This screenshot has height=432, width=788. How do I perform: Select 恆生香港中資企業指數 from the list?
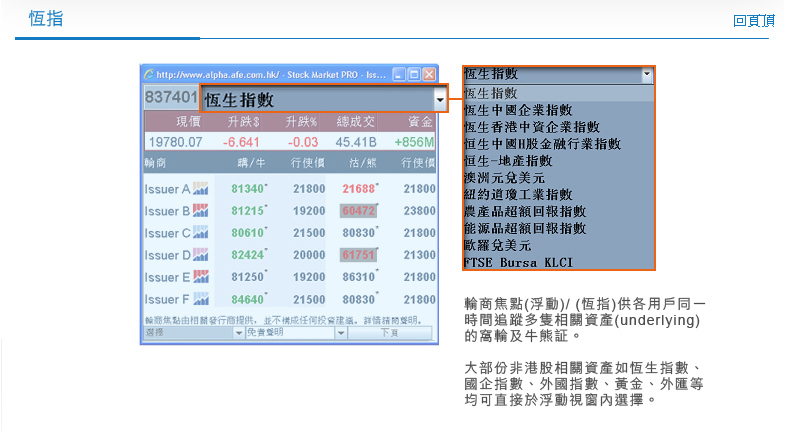tap(558, 127)
